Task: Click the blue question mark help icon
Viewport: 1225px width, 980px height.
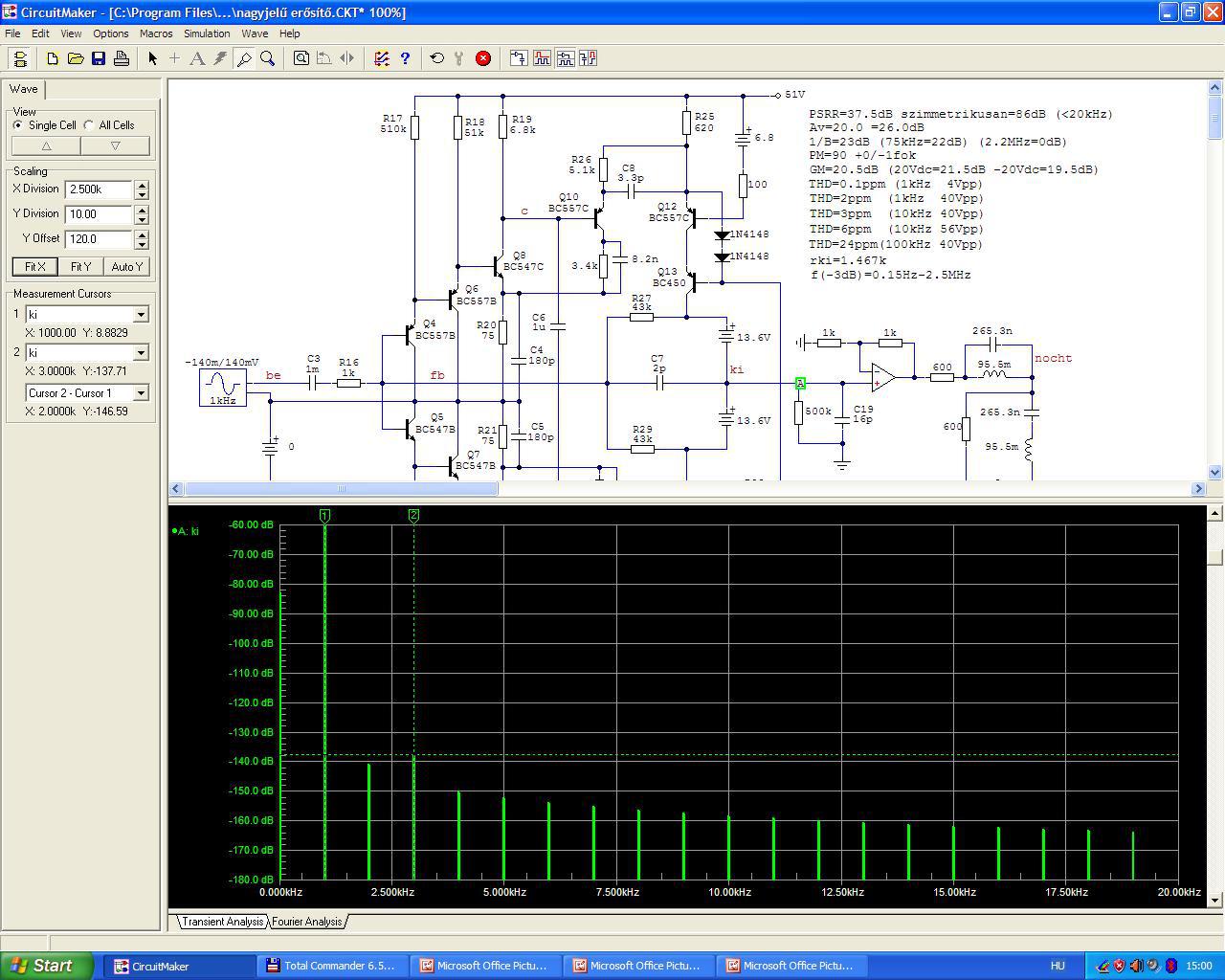Action: [x=405, y=58]
